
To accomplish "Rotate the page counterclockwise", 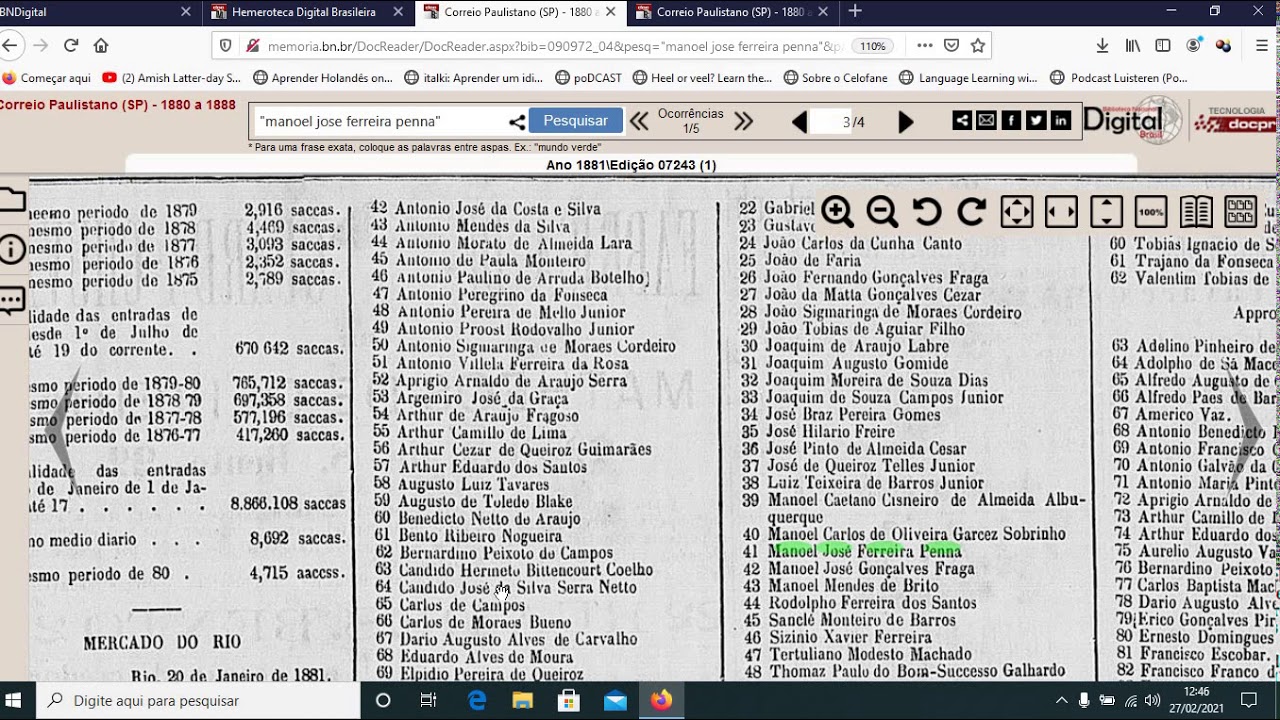I will tap(927, 212).
